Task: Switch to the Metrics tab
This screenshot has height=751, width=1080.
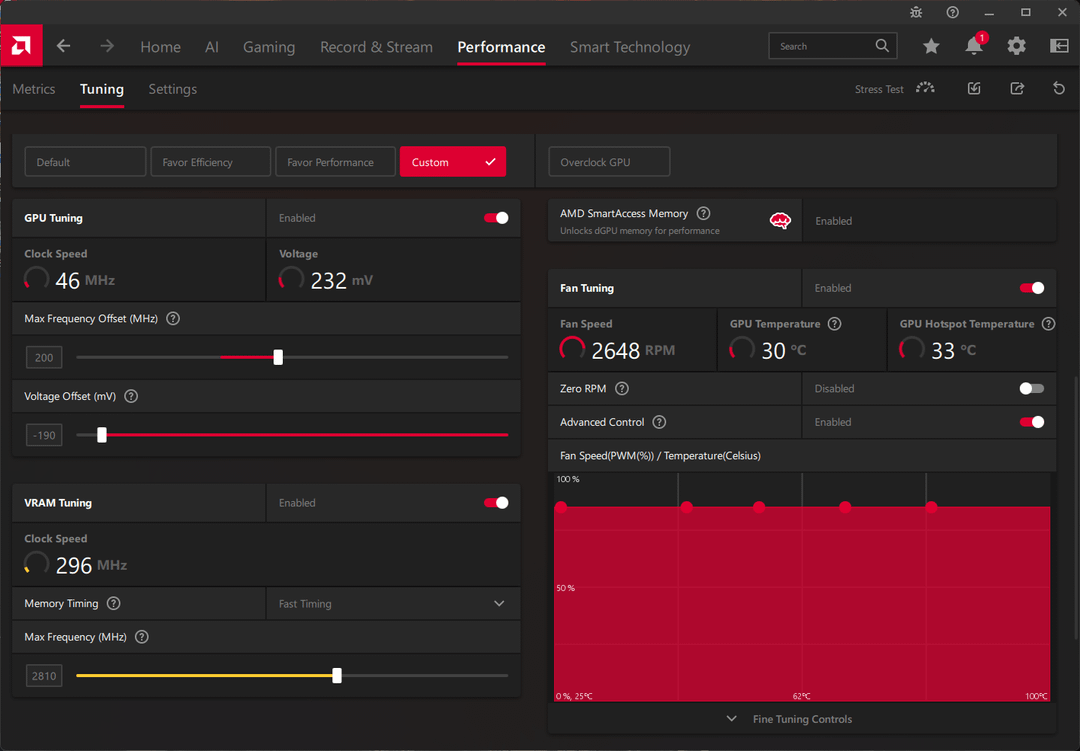Action: [x=34, y=89]
